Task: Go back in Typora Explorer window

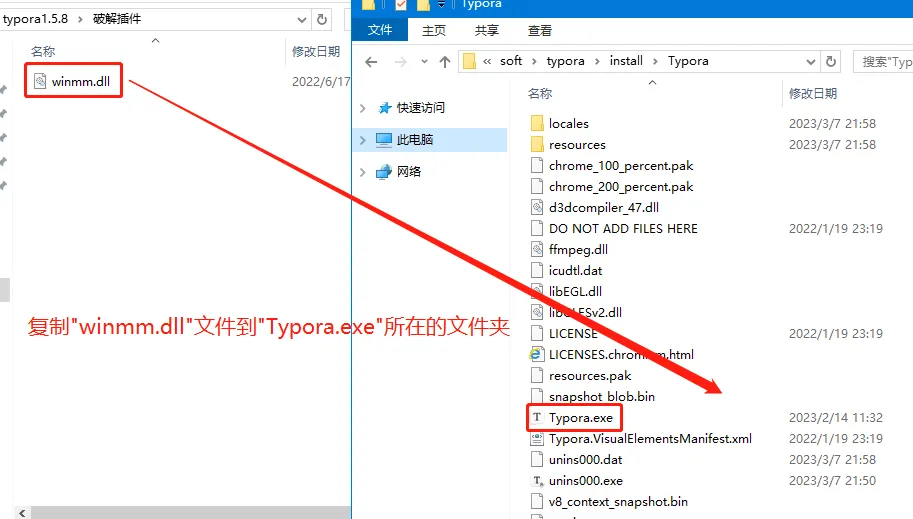Action: tap(371, 61)
